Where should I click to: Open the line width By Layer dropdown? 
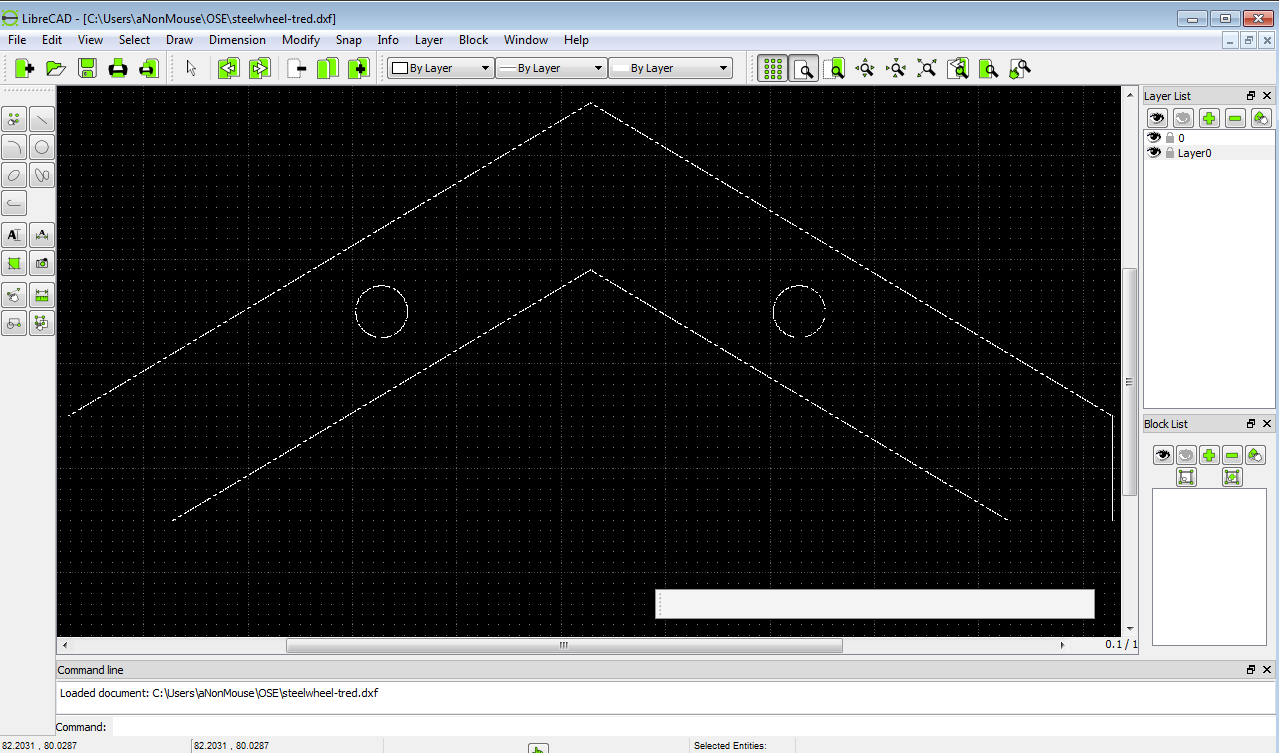point(552,68)
